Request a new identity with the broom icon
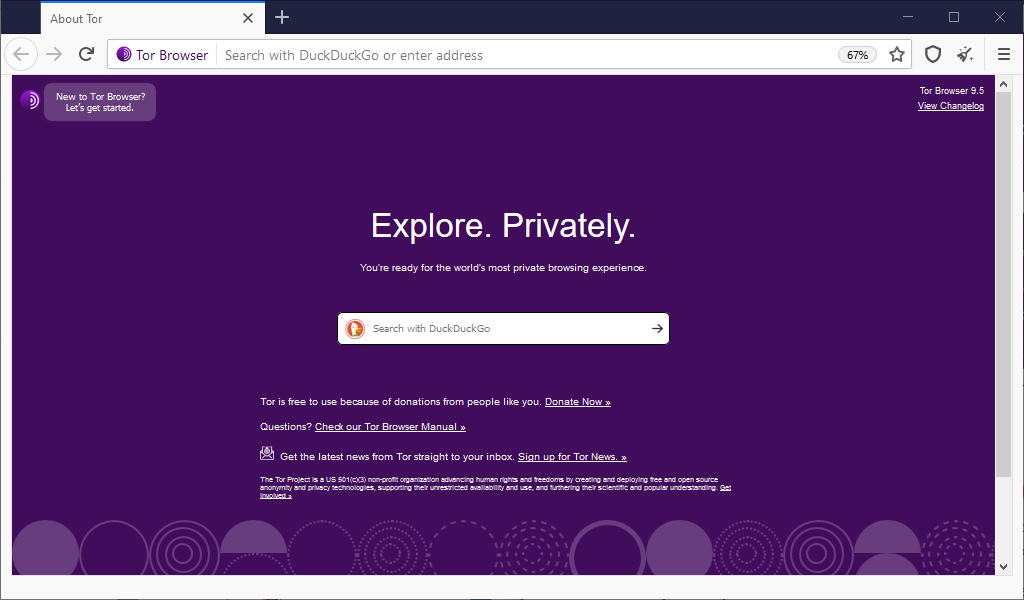Image resolution: width=1024 pixels, height=600 pixels. [965, 54]
